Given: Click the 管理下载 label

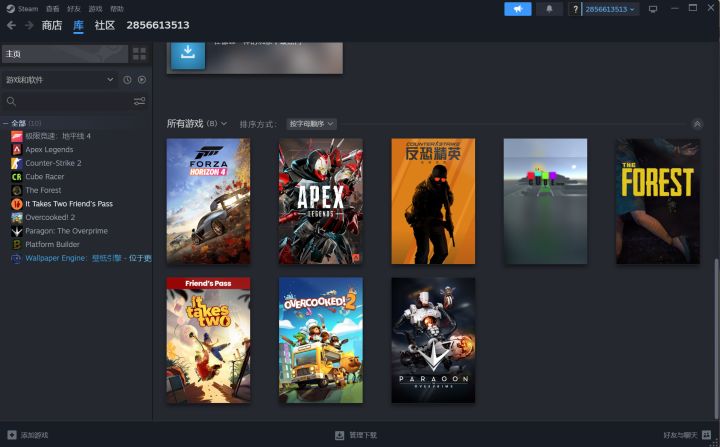Looking at the screenshot, I should [363, 435].
